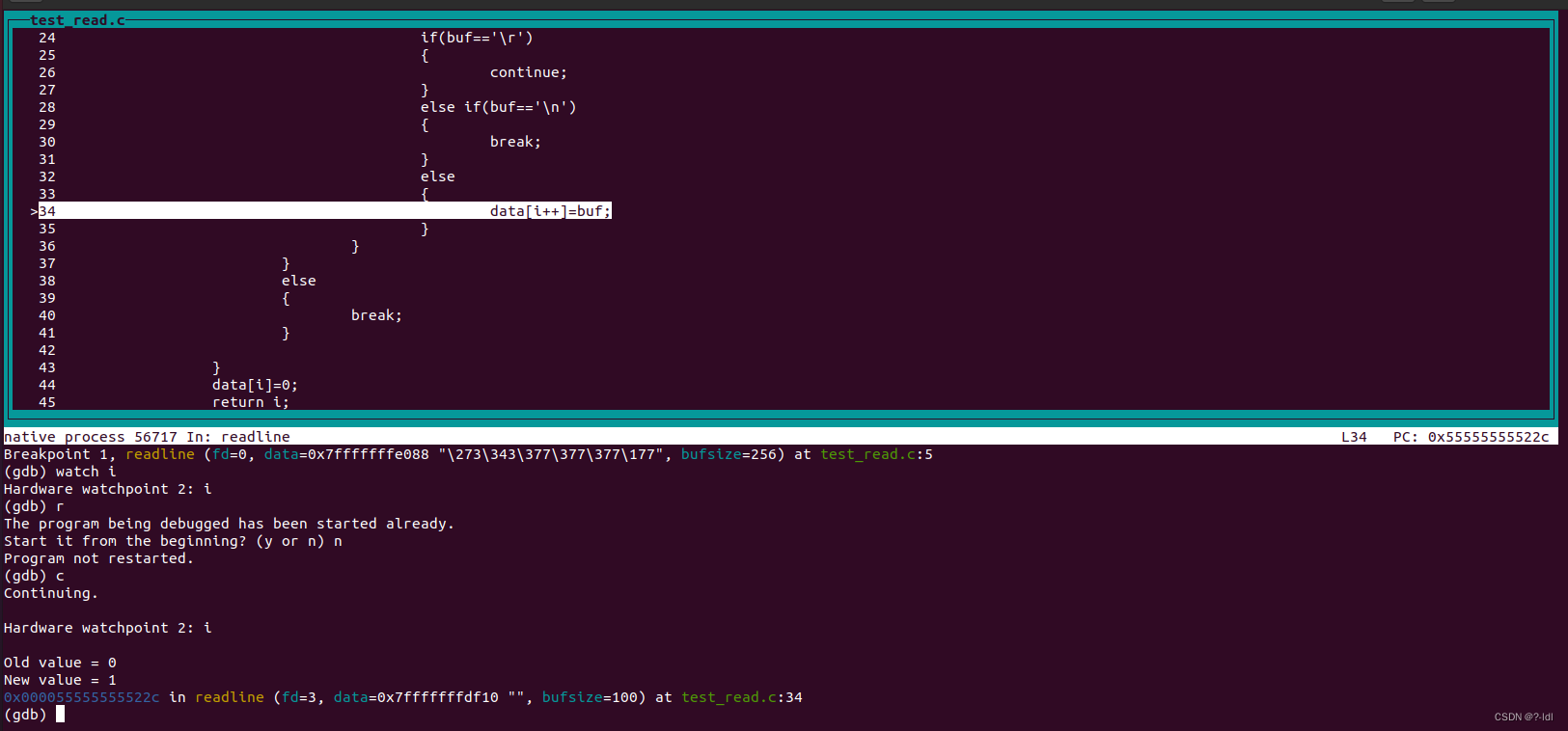
Task: Select line number 24 in source pane
Action: 47,38
